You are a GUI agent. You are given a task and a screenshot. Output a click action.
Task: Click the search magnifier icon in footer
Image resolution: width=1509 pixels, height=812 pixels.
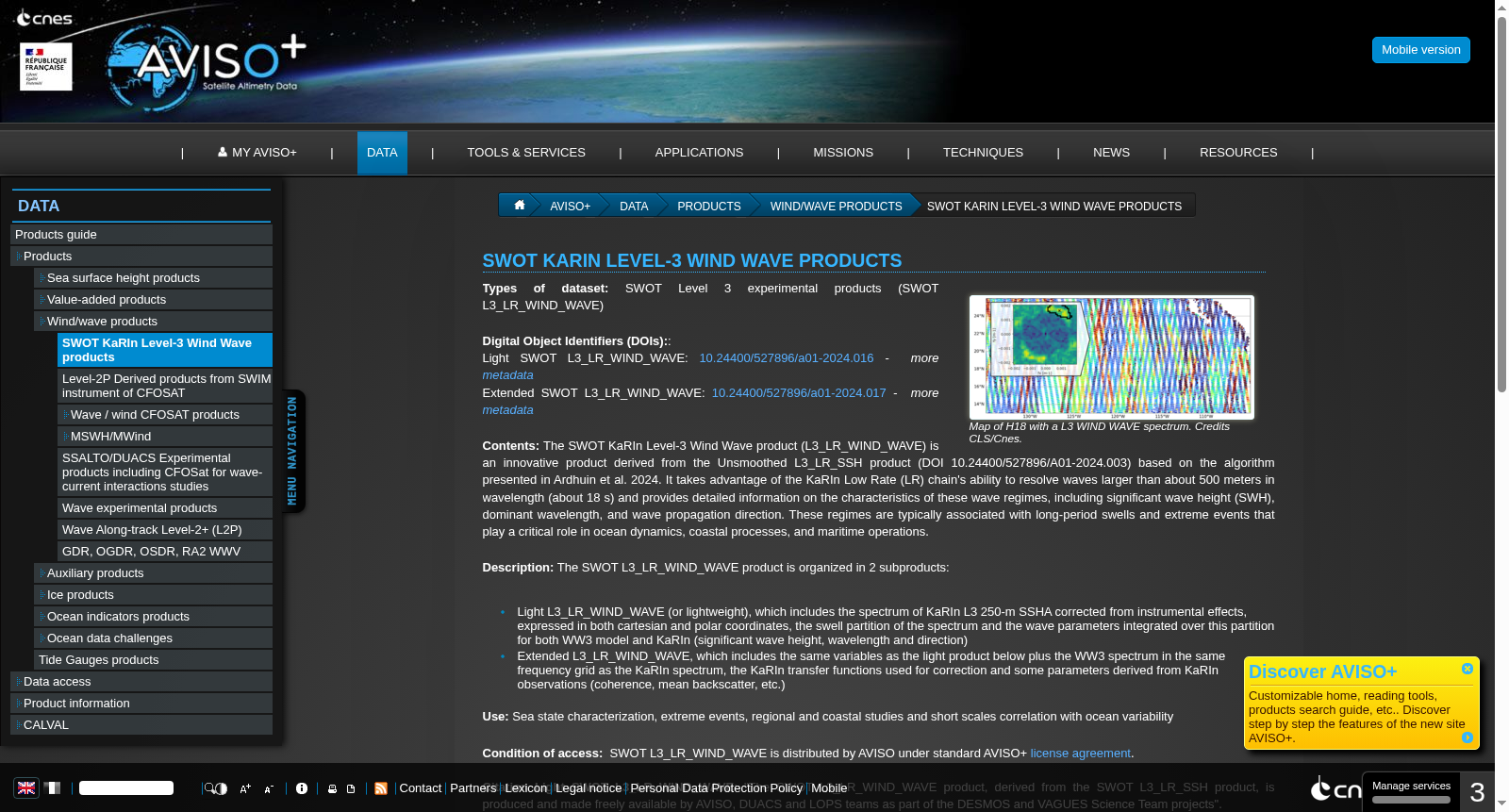(x=209, y=788)
